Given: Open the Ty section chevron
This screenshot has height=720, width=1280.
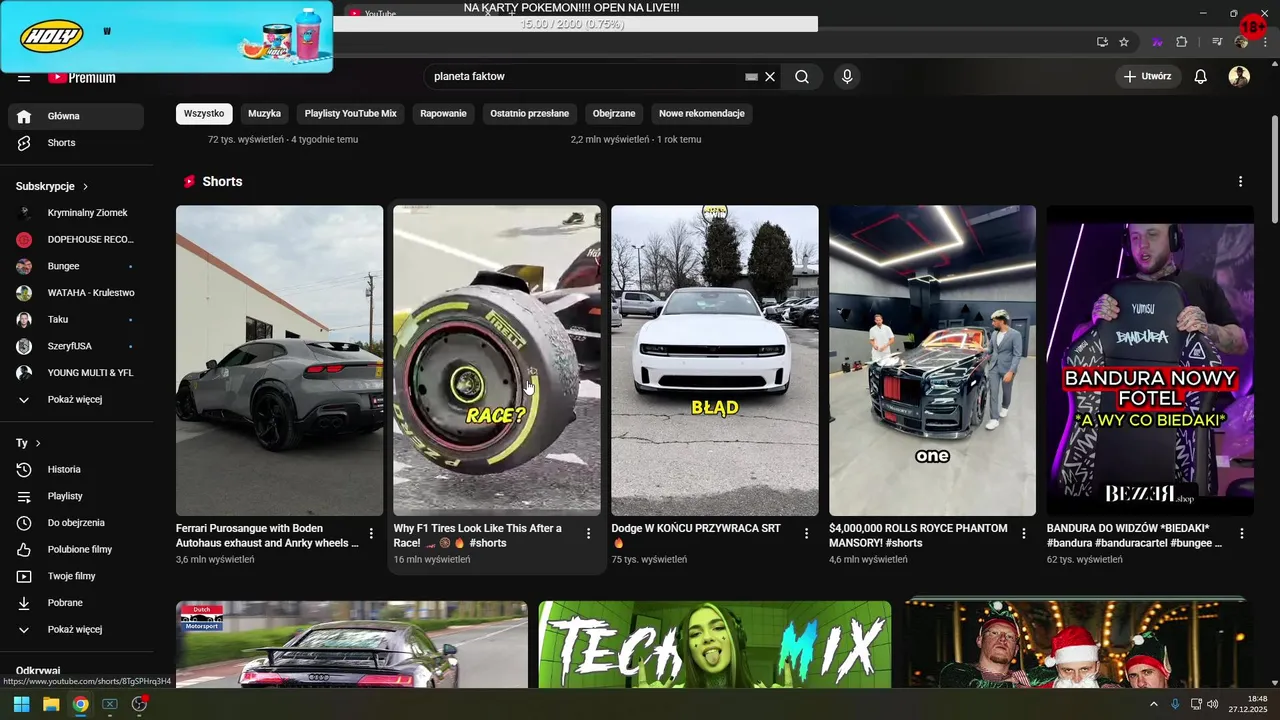Looking at the screenshot, I should coord(38,443).
